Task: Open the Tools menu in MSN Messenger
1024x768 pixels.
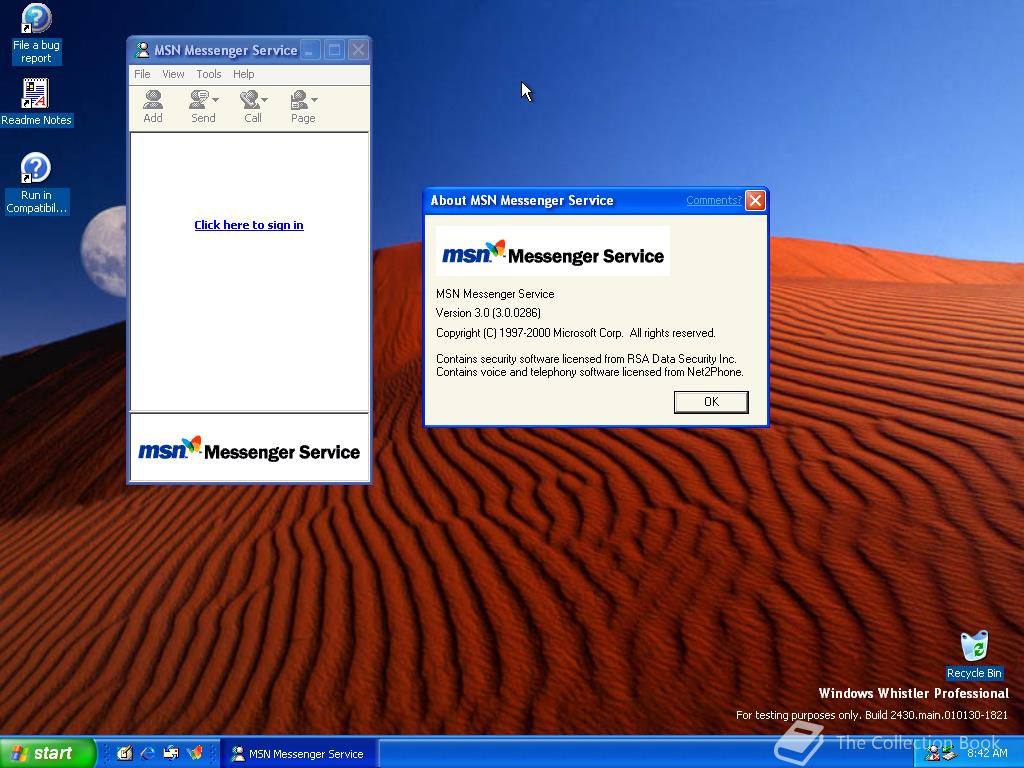Action: pos(209,74)
